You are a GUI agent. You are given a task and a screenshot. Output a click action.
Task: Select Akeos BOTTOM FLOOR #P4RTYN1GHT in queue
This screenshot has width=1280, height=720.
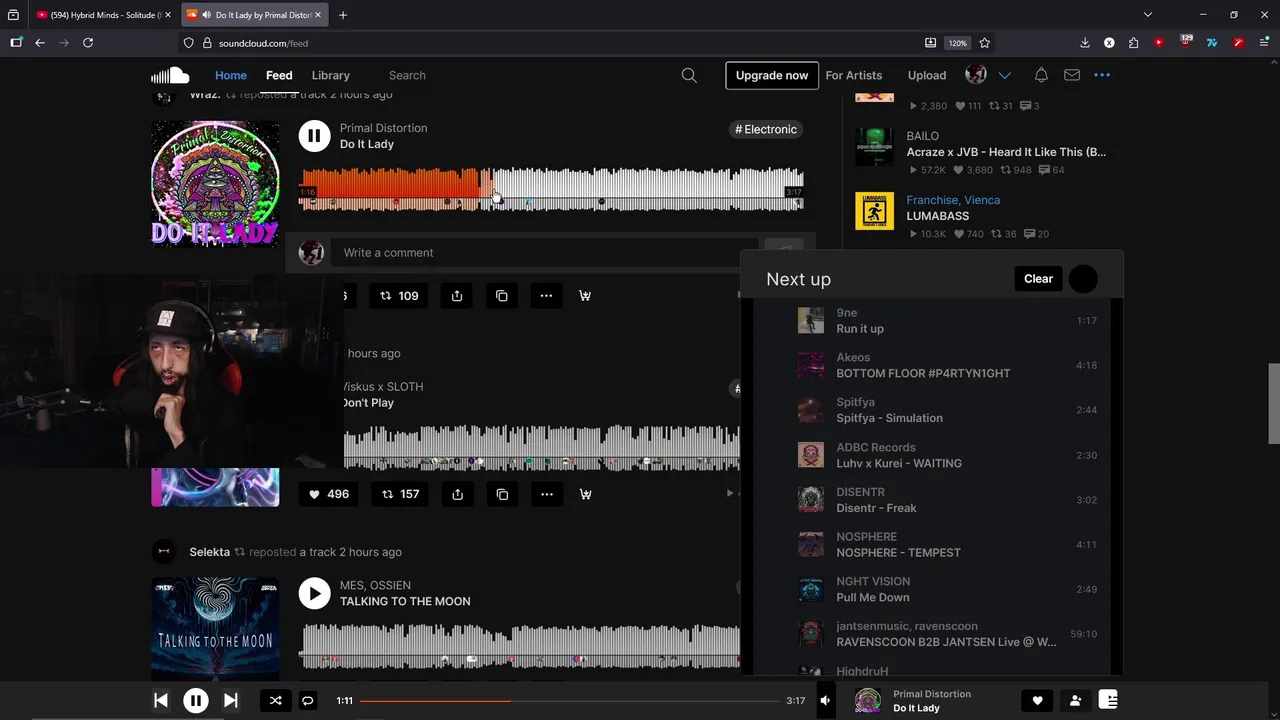[x=948, y=365]
